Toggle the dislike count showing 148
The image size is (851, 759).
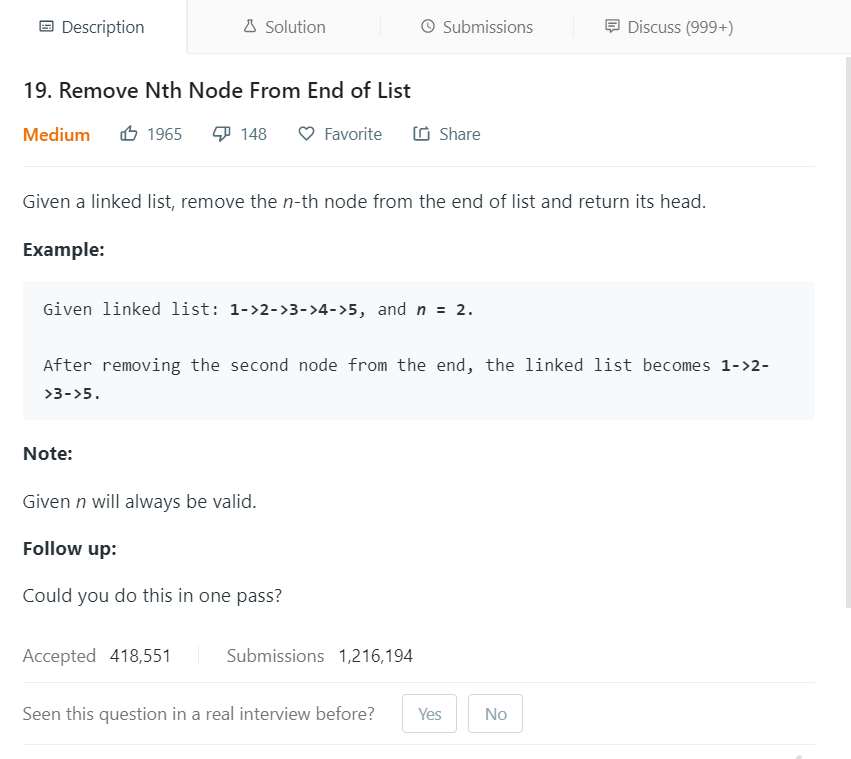pos(253,134)
